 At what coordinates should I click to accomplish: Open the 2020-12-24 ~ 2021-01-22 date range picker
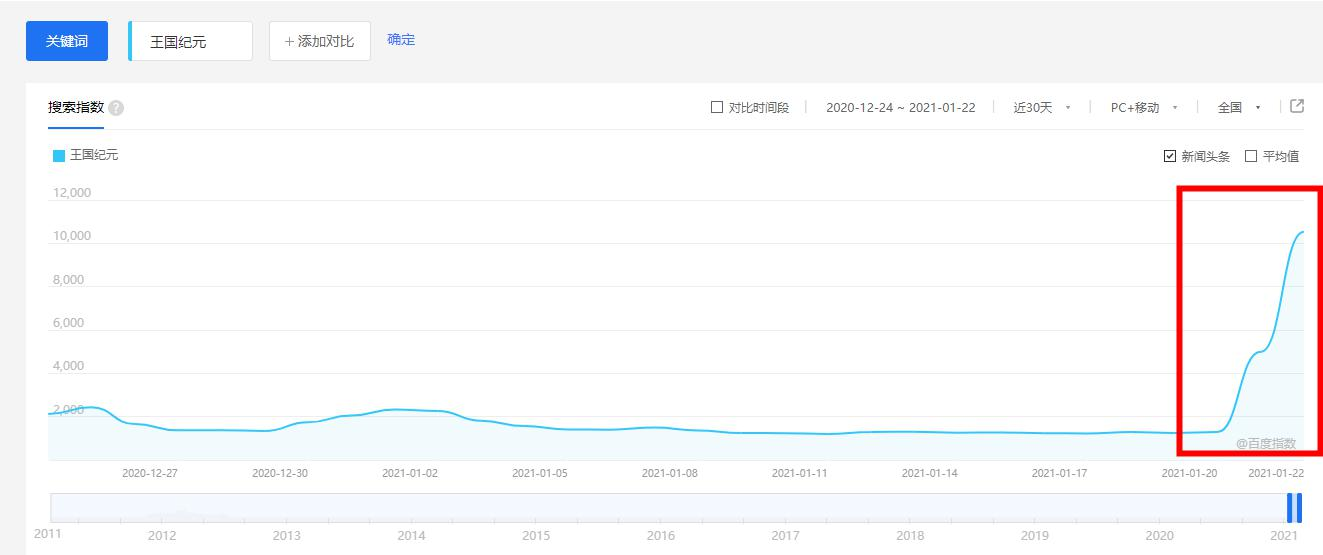click(901, 108)
